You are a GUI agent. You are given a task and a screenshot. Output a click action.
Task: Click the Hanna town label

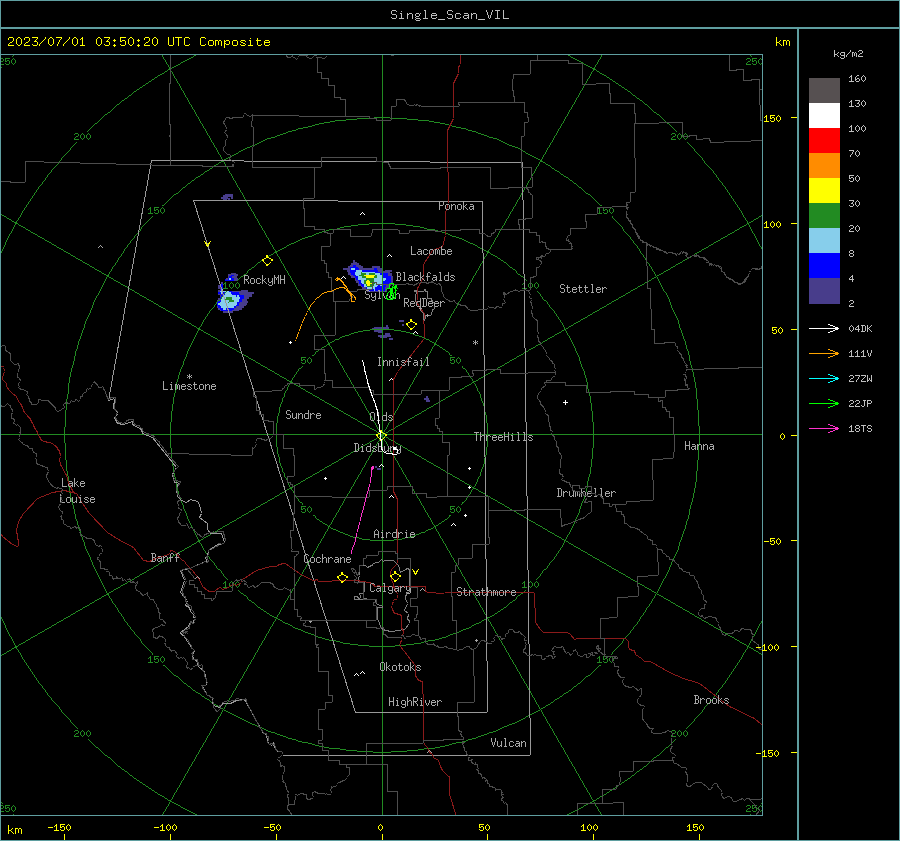699,446
